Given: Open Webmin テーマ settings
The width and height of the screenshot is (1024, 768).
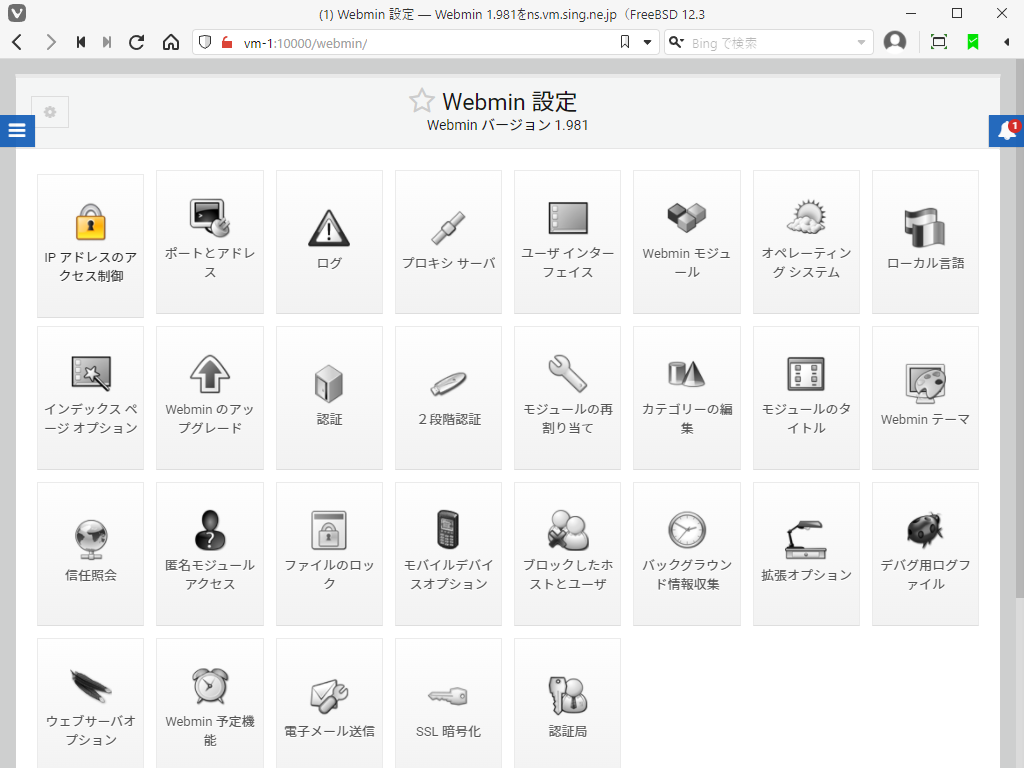Looking at the screenshot, I should [925, 398].
